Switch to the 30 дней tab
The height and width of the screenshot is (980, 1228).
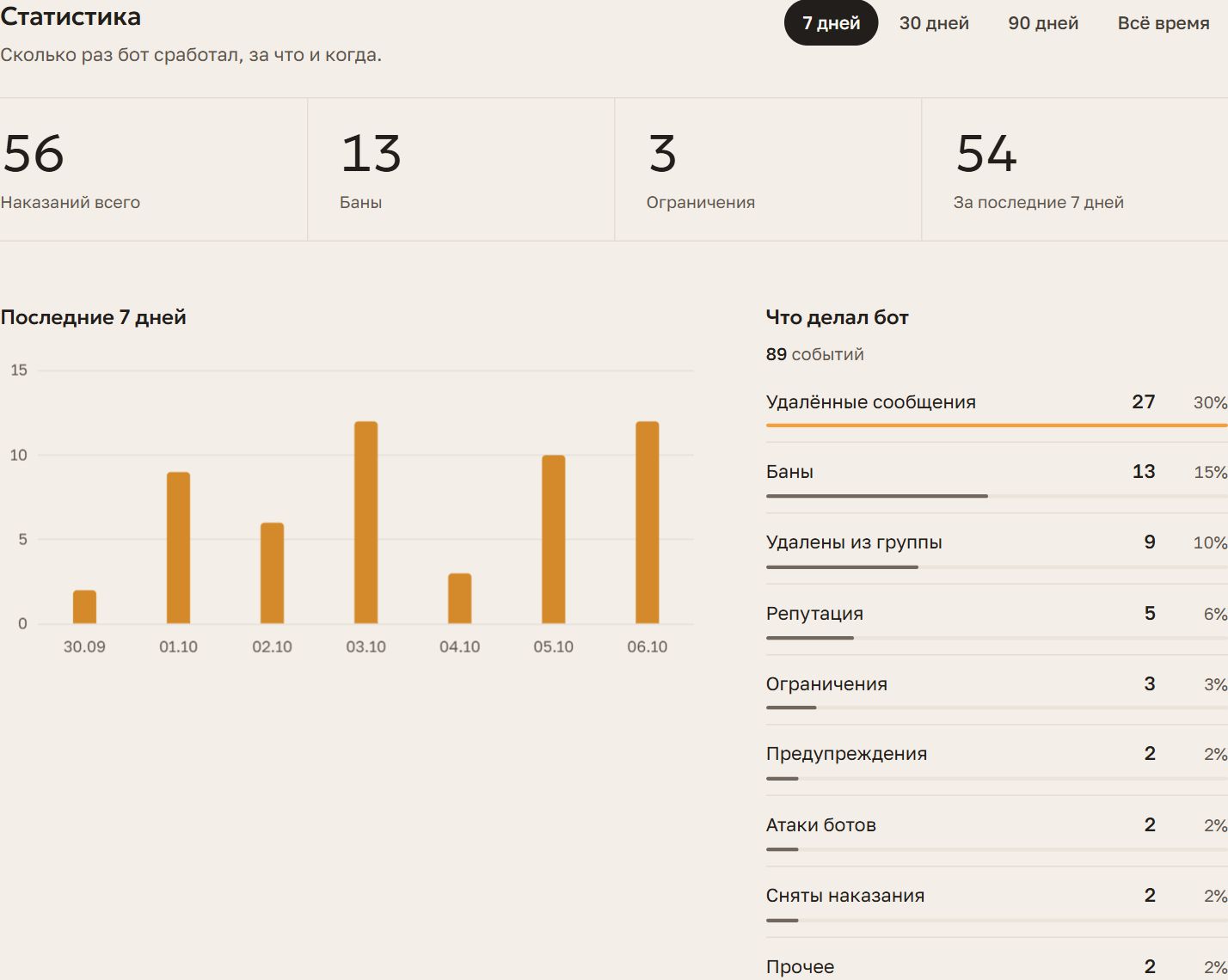[x=934, y=23]
